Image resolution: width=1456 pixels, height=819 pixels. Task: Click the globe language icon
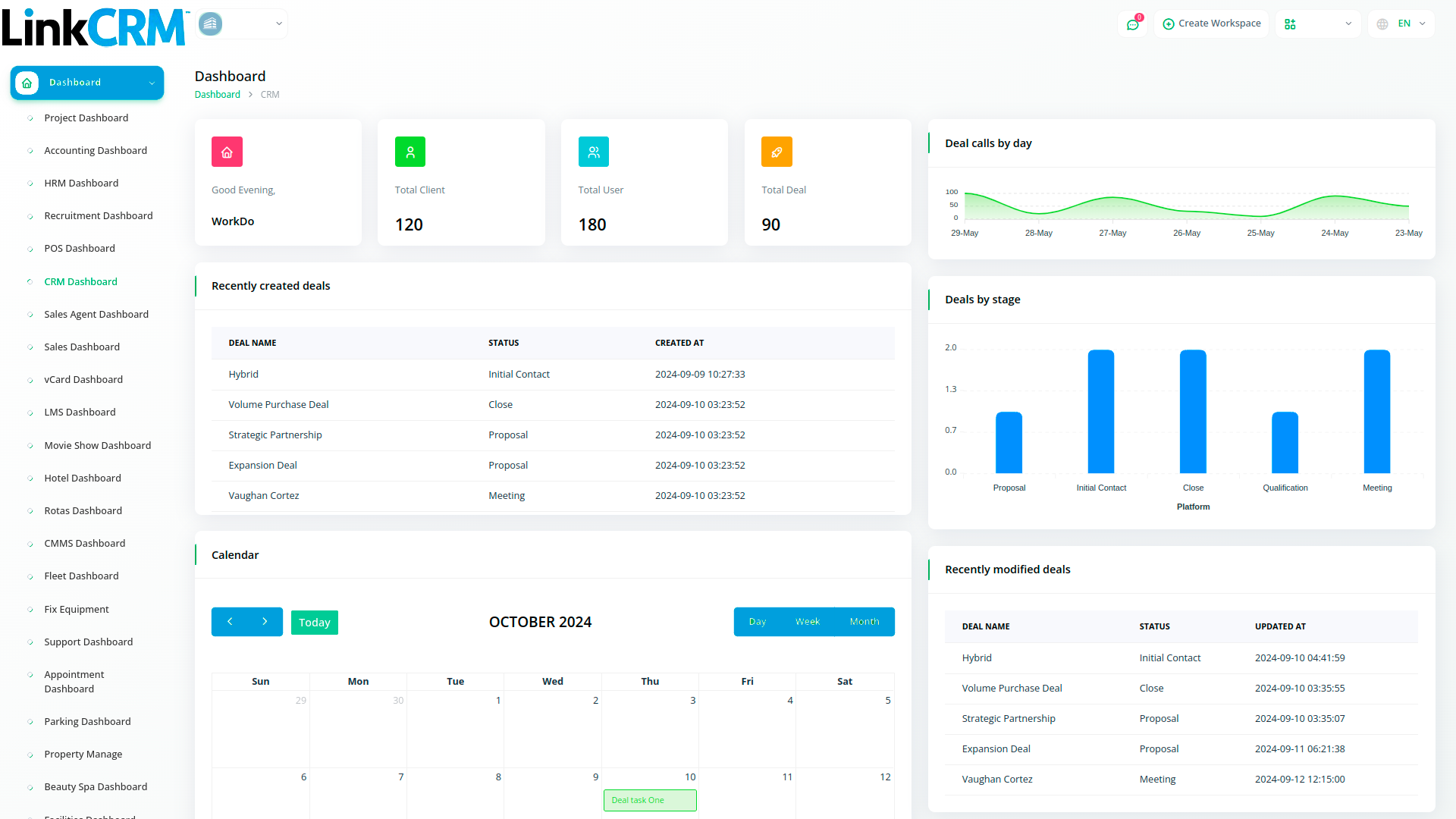[x=1382, y=24]
